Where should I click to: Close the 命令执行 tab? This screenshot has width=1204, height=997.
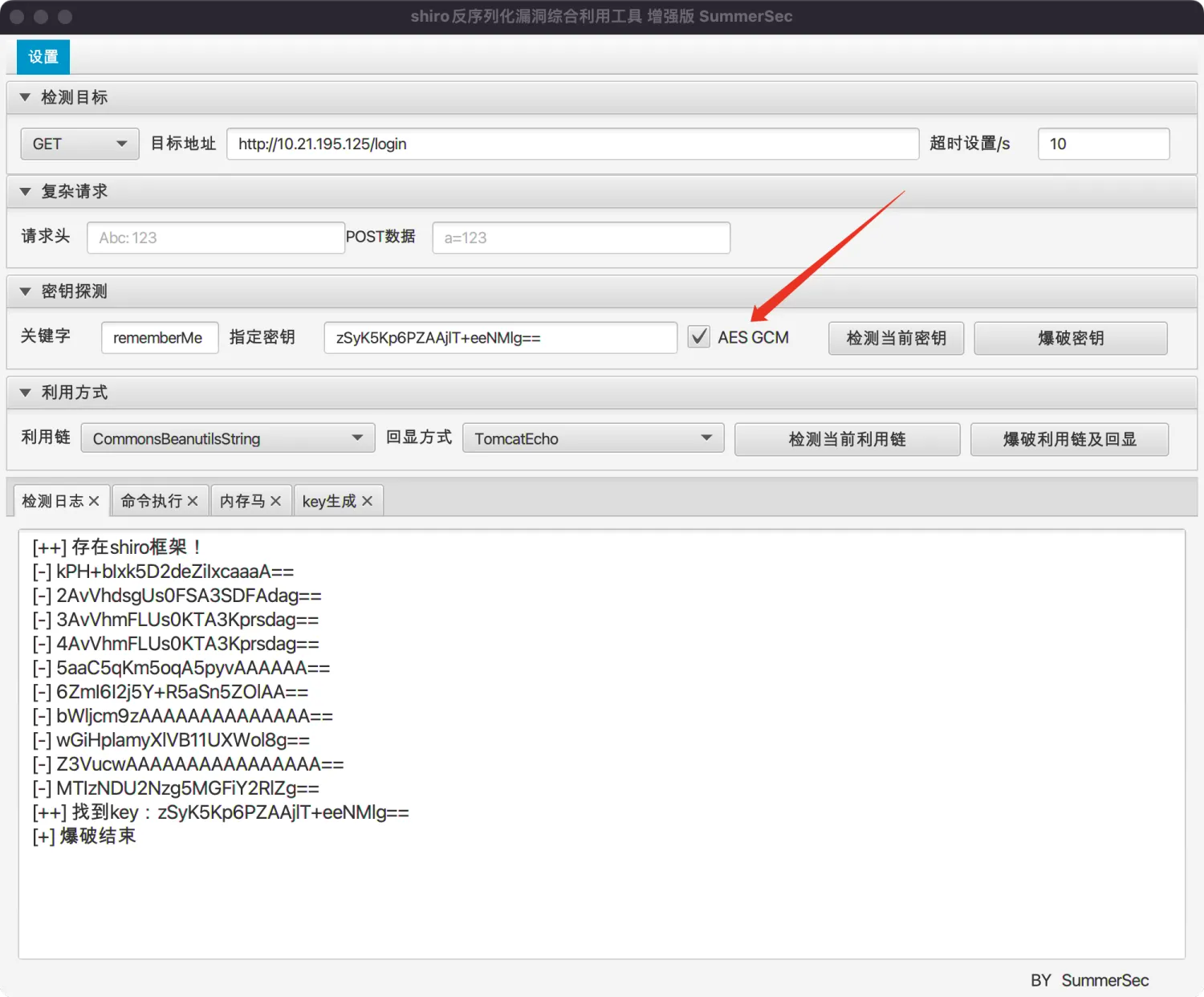[193, 501]
